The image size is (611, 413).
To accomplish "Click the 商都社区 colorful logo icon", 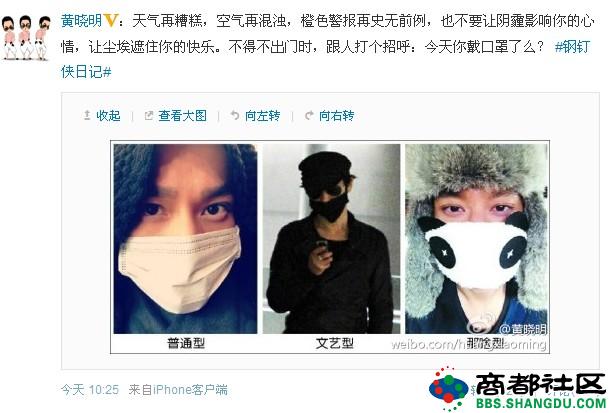I will point(448,389).
